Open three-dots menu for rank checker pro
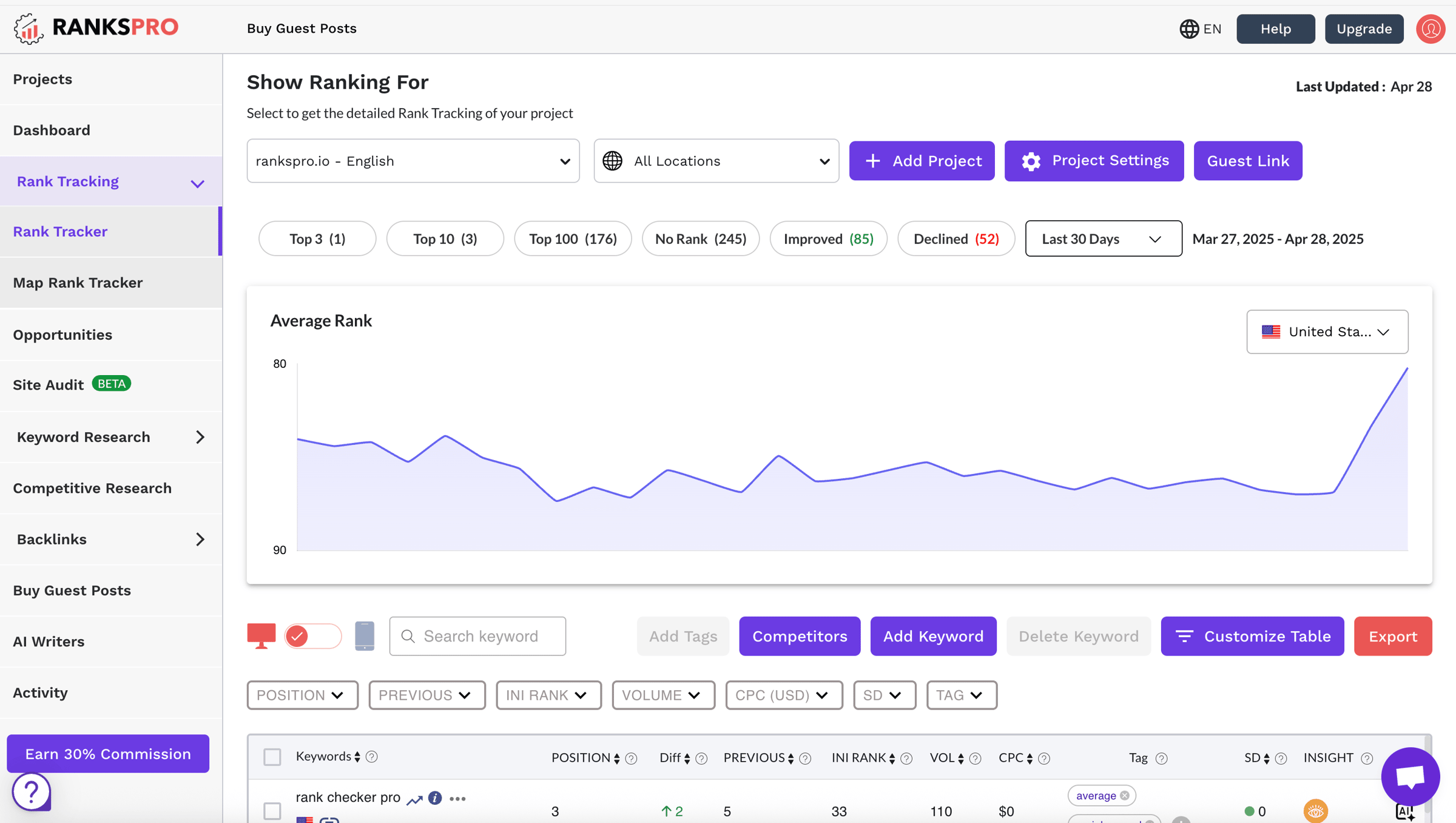1456x823 pixels. [x=458, y=799]
